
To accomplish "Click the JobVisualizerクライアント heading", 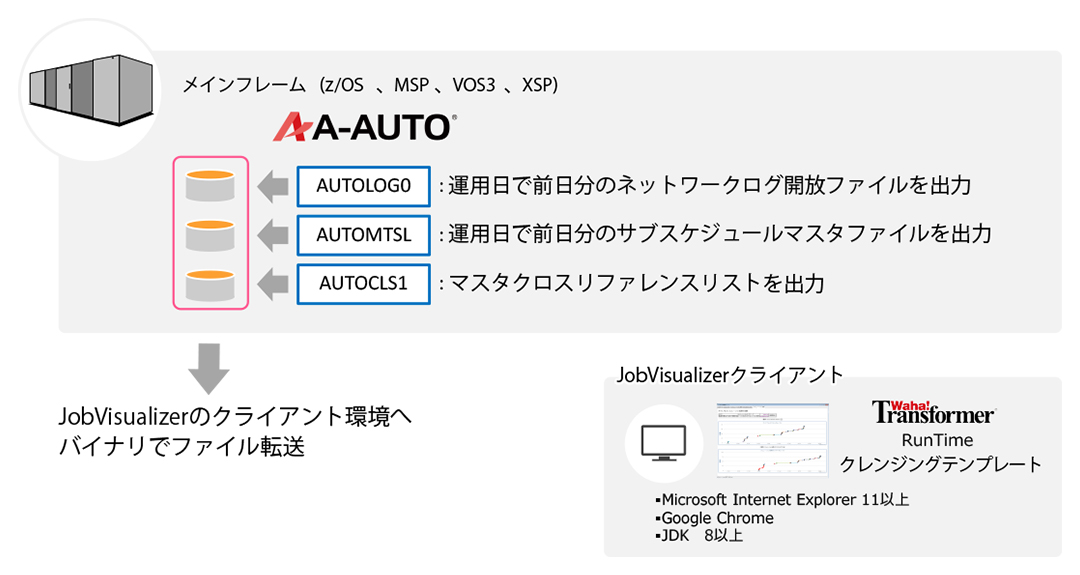I will point(729,375).
